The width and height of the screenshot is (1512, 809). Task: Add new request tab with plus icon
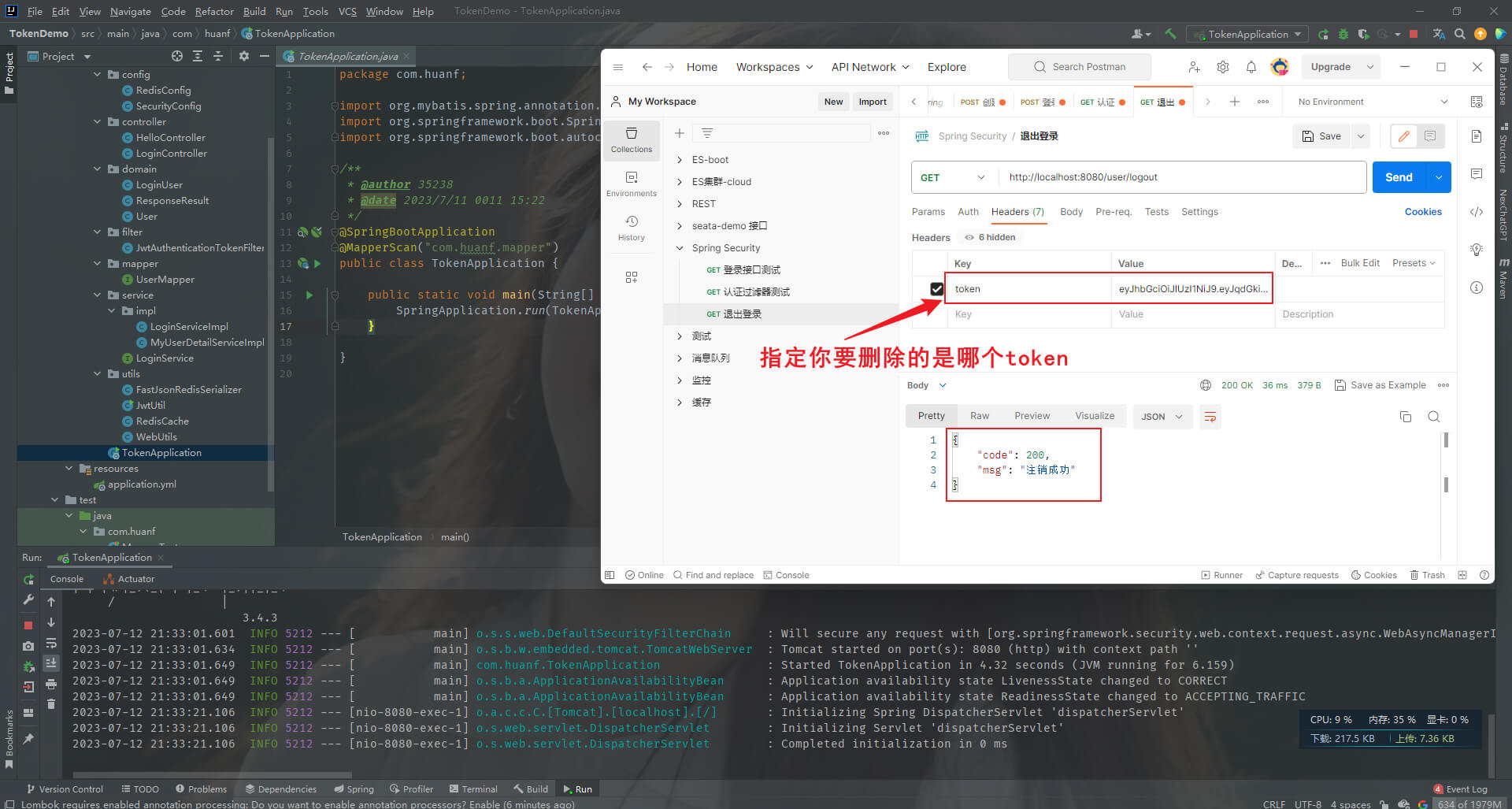tap(1235, 102)
